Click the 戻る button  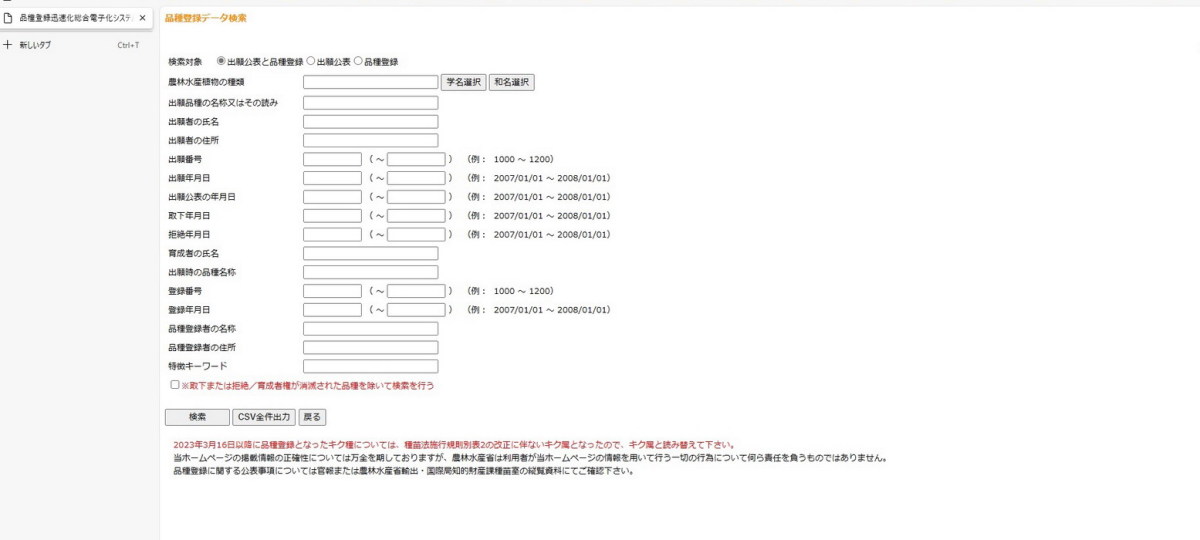pyautogui.click(x=312, y=416)
